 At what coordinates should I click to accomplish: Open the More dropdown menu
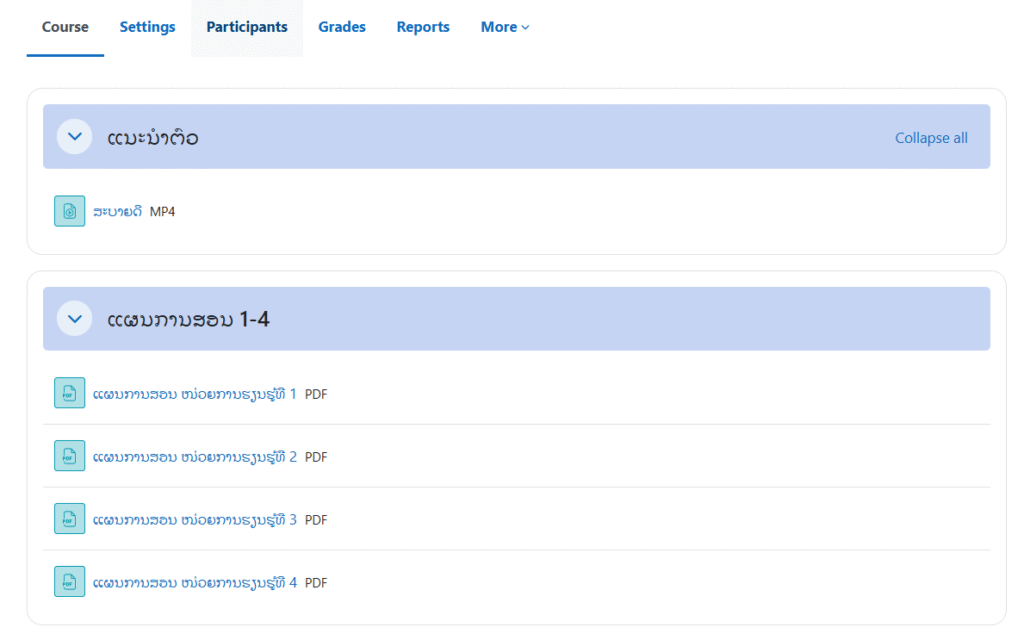pos(504,27)
